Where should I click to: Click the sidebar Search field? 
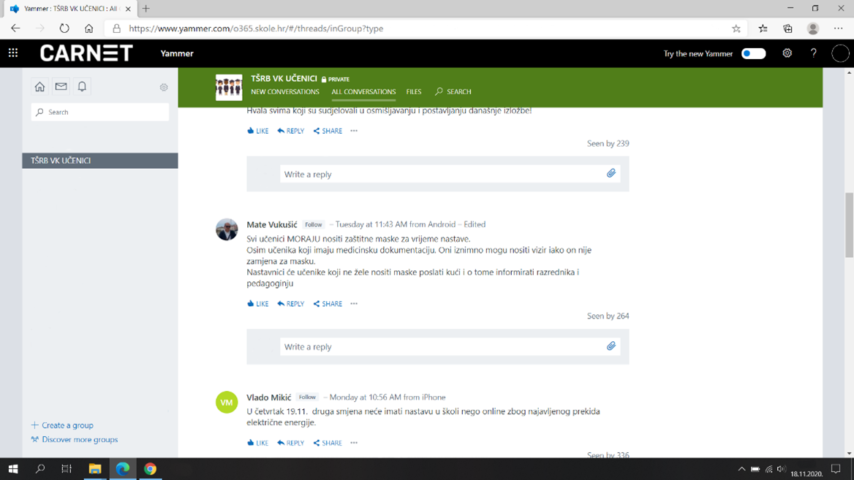pos(100,112)
